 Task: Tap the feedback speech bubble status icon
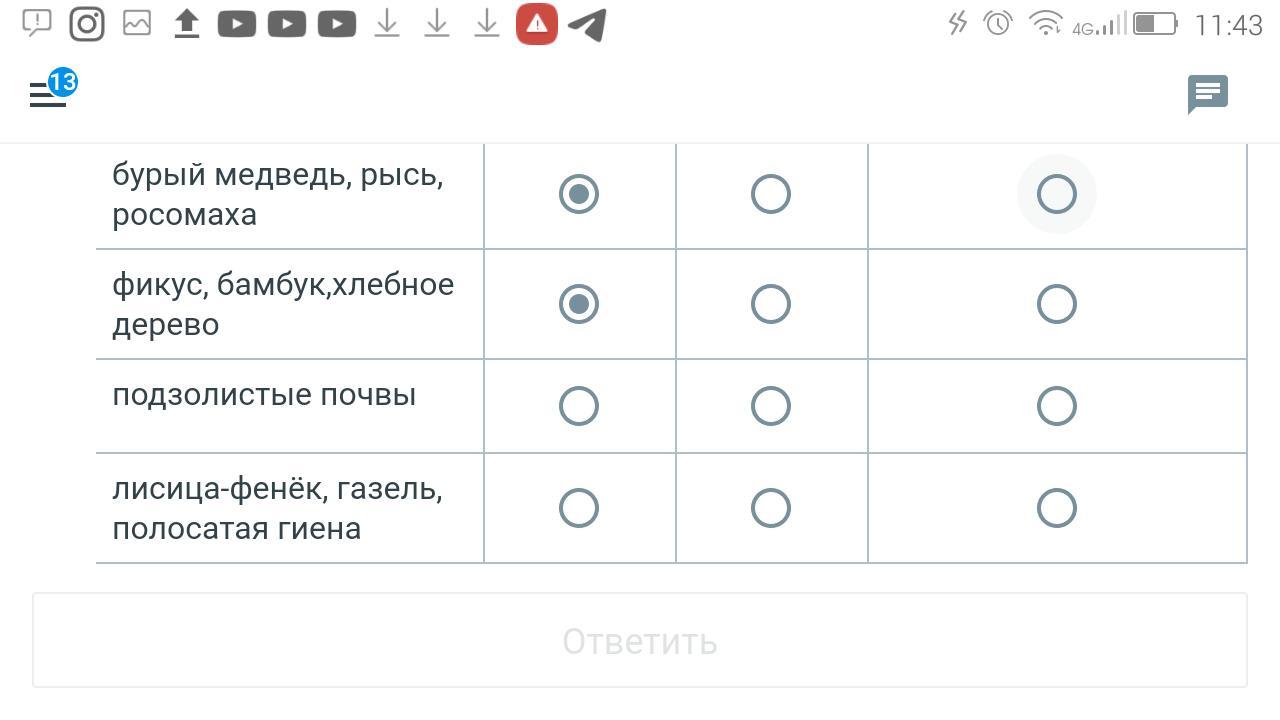[37, 22]
